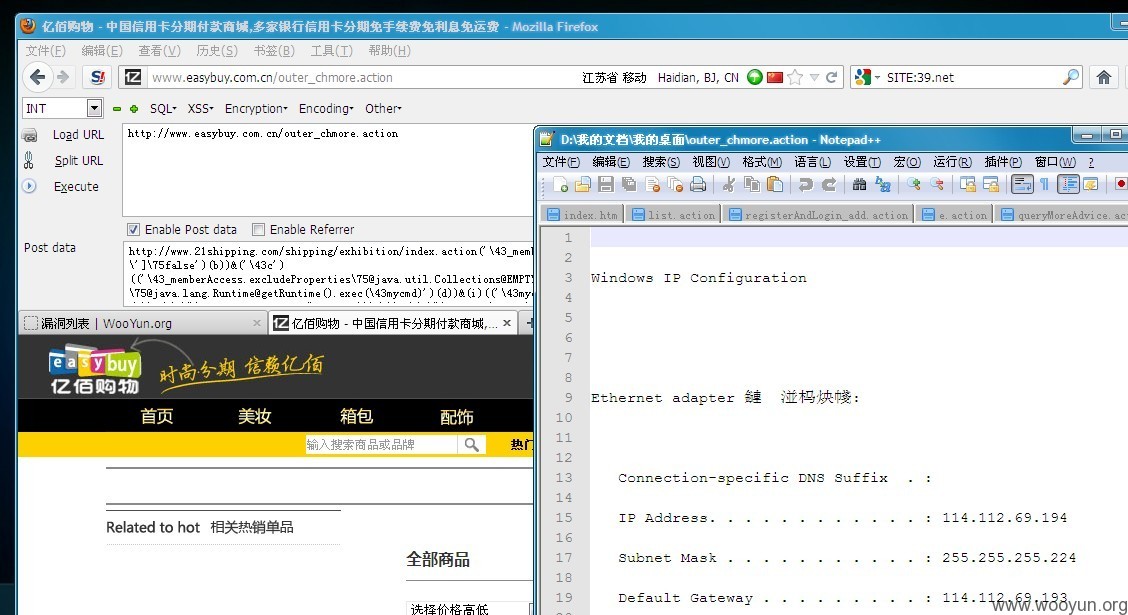Toggle the user-defined language icon in Notepad++
Image resolution: width=1128 pixels, height=615 pixels.
tap(1091, 185)
